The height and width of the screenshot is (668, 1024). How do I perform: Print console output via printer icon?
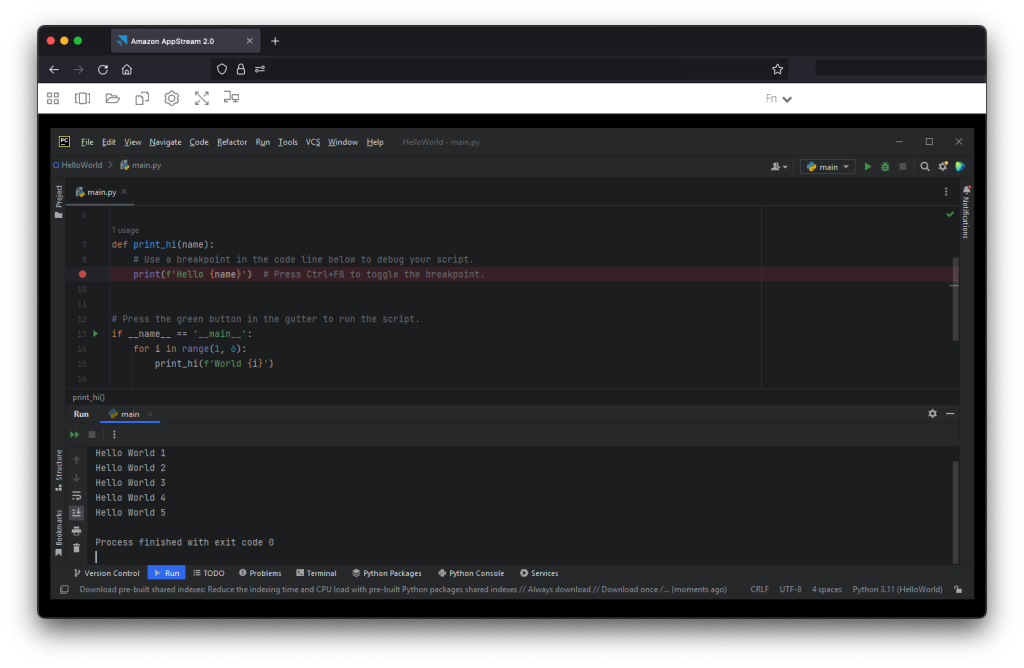pyautogui.click(x=76, y=530)
